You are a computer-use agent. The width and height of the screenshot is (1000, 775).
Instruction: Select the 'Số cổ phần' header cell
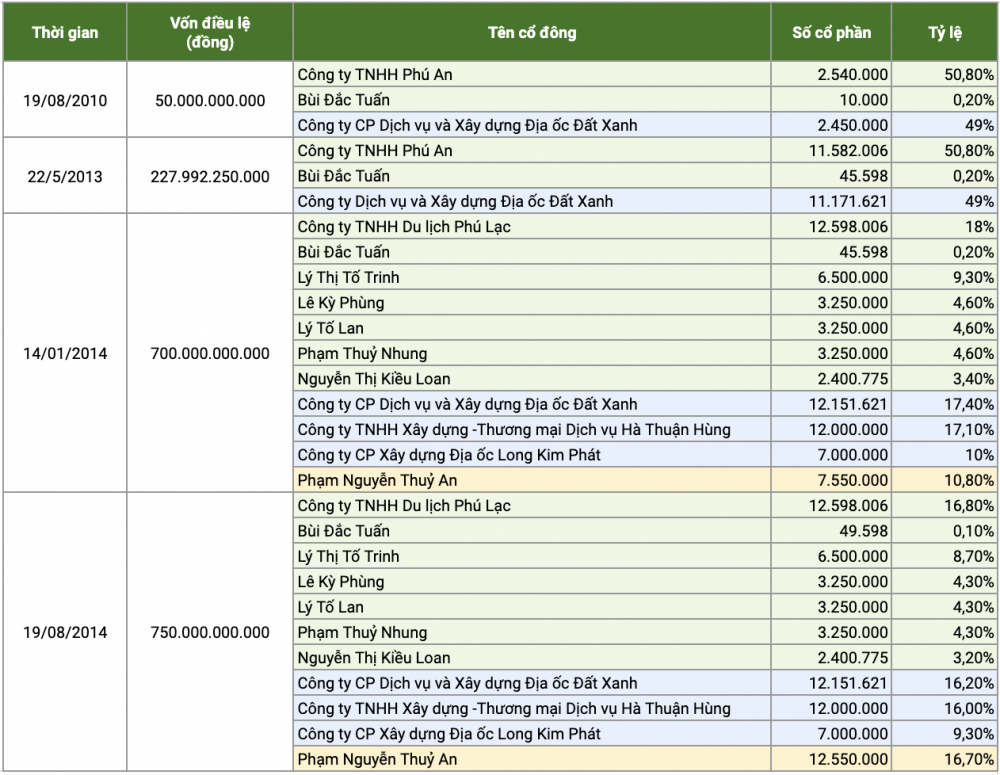point(831,33)
